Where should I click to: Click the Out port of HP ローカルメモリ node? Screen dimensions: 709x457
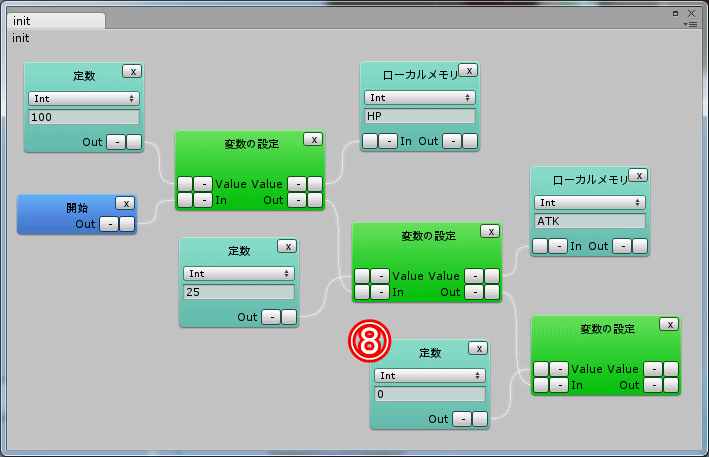(x=470, y=141)
